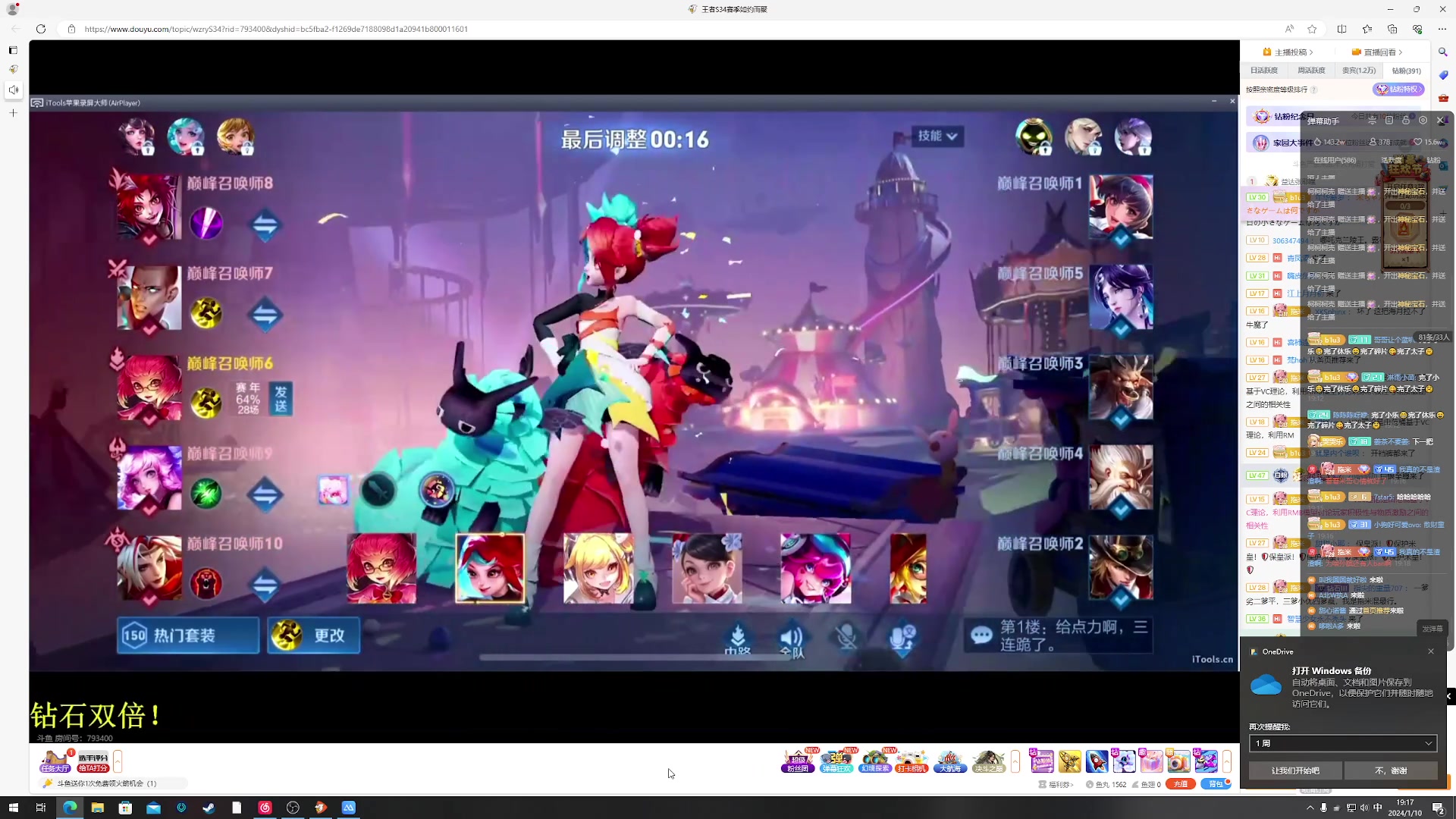Open the 粉丝团 fan club icon
Viewport: 1456px width, 819px height.
click(x=798, y=761)
